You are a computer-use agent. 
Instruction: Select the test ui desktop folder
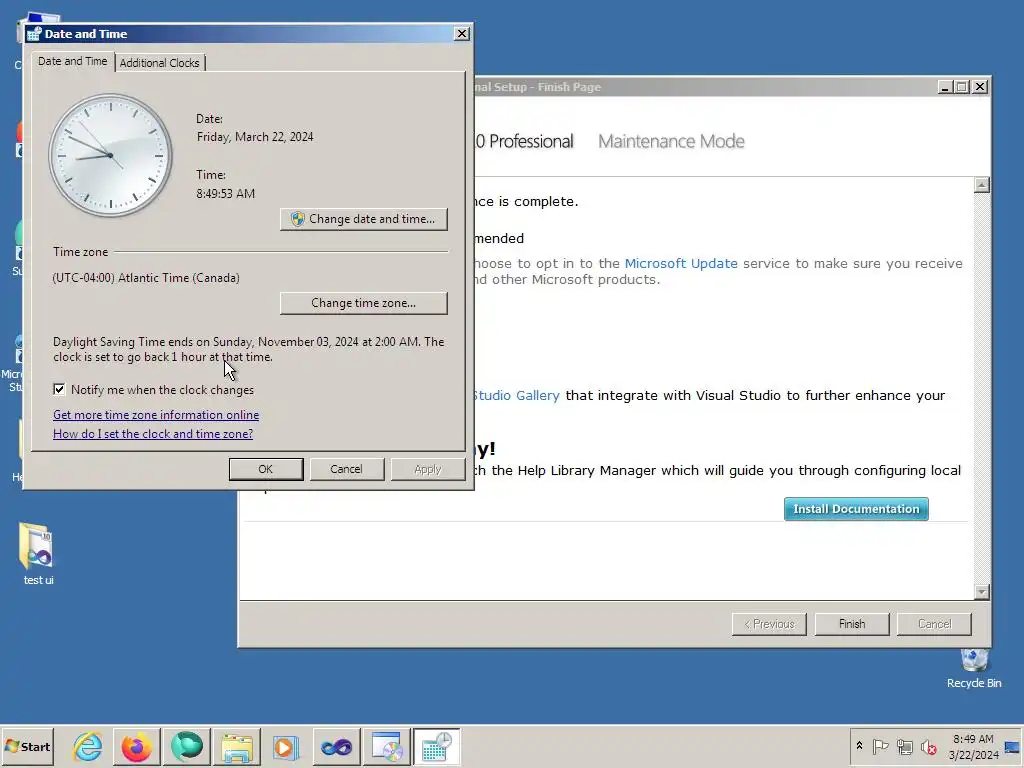click(x=38, y=554)
